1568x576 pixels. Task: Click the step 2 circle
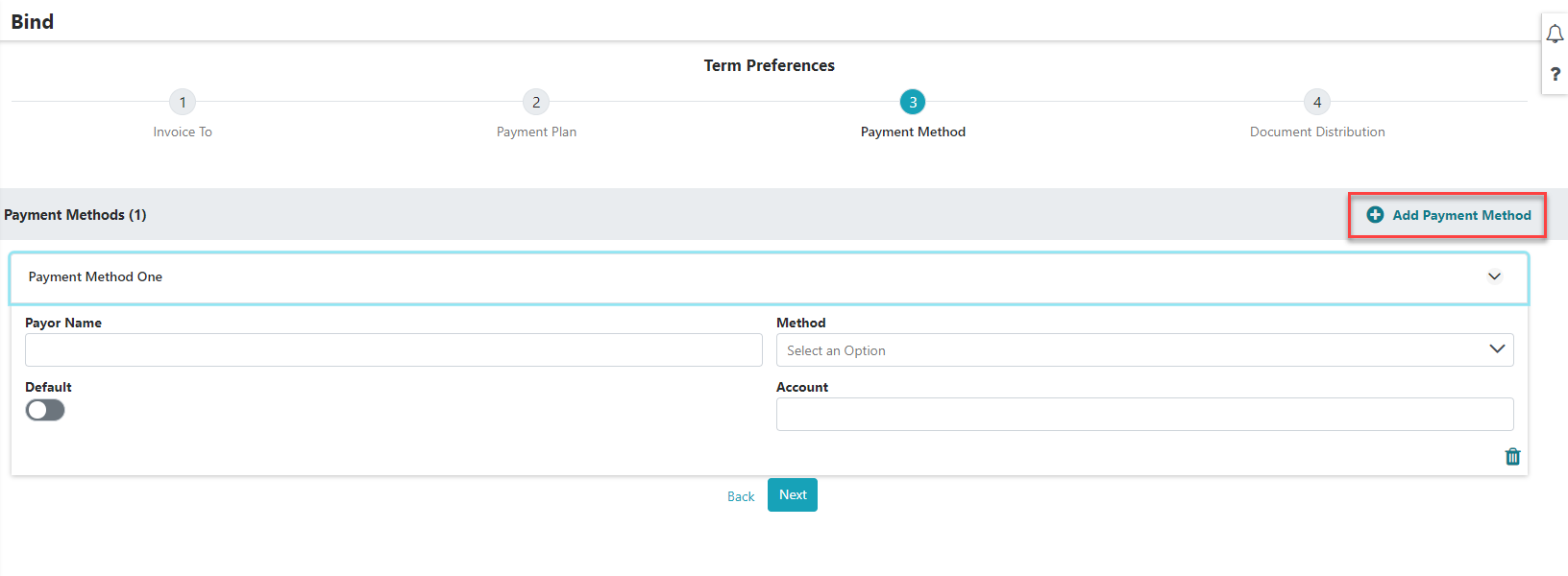536,102
